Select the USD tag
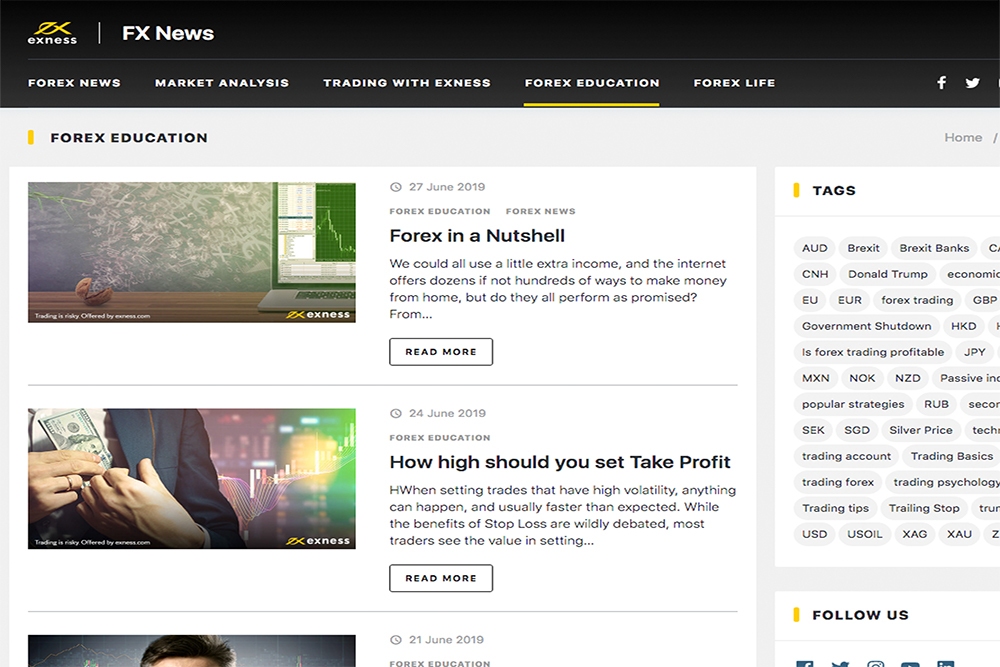 (814, 536)
